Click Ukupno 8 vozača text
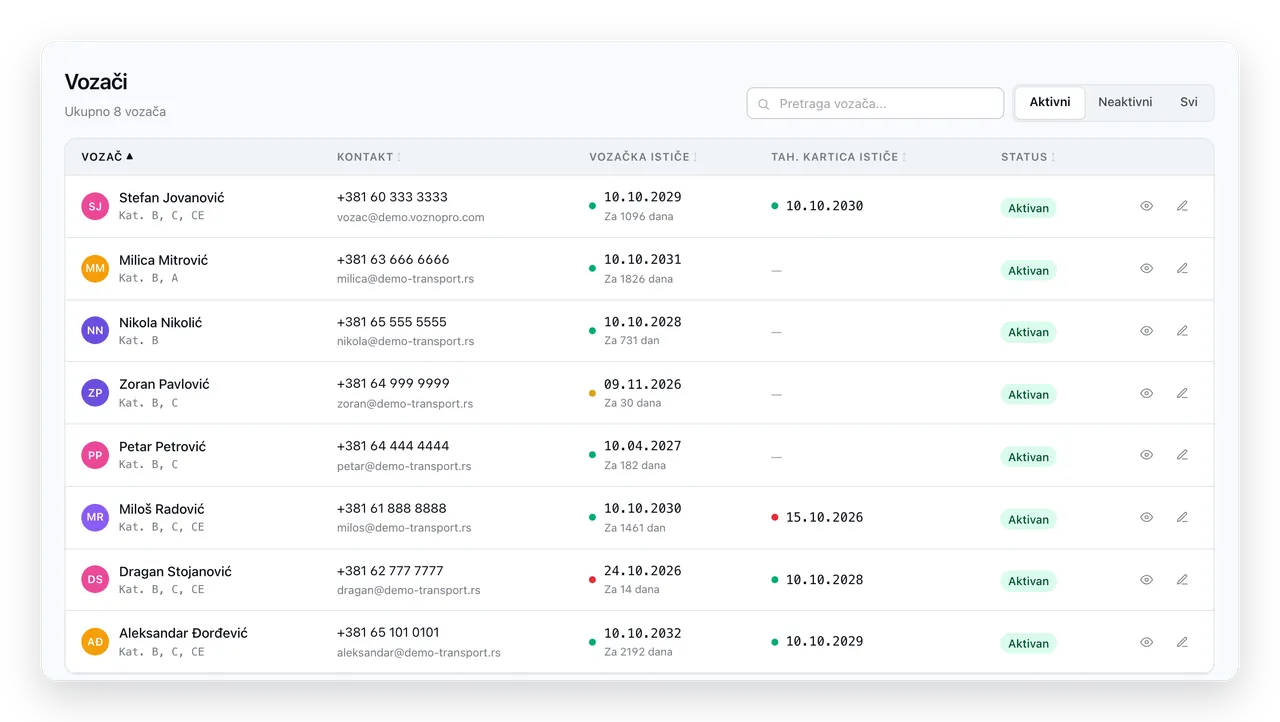1280x722 pixels. (x=115, y=112)
